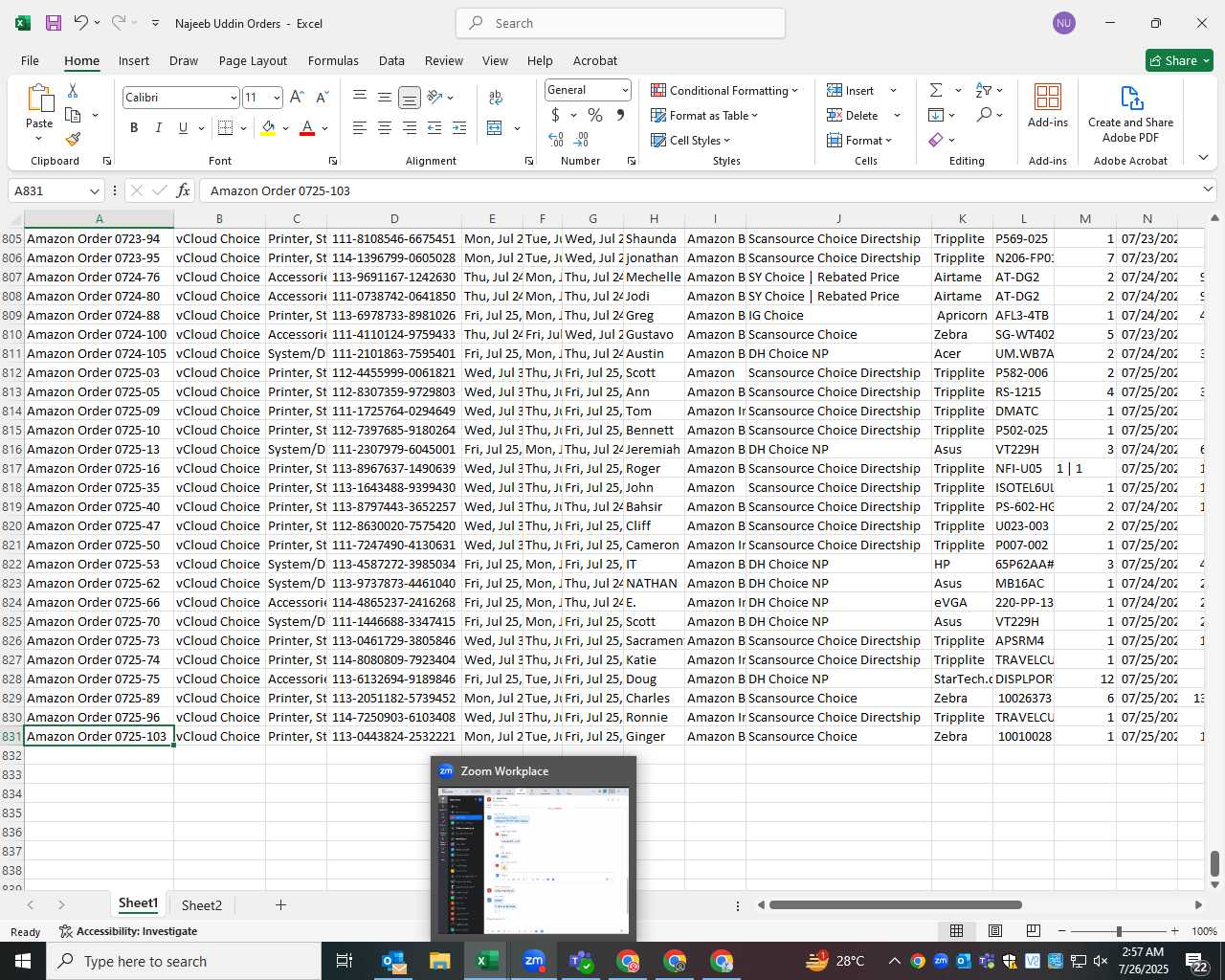Click Accessibility: Investigate in status bar
Screen dimensions: 1225x980
point(128,931)
